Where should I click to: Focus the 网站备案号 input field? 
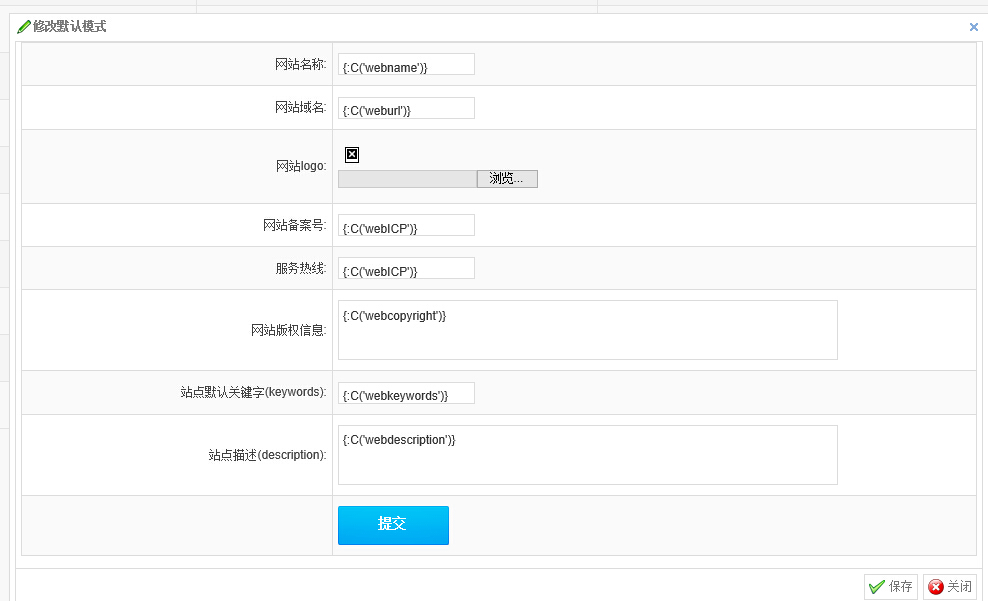tap(406, 226)
